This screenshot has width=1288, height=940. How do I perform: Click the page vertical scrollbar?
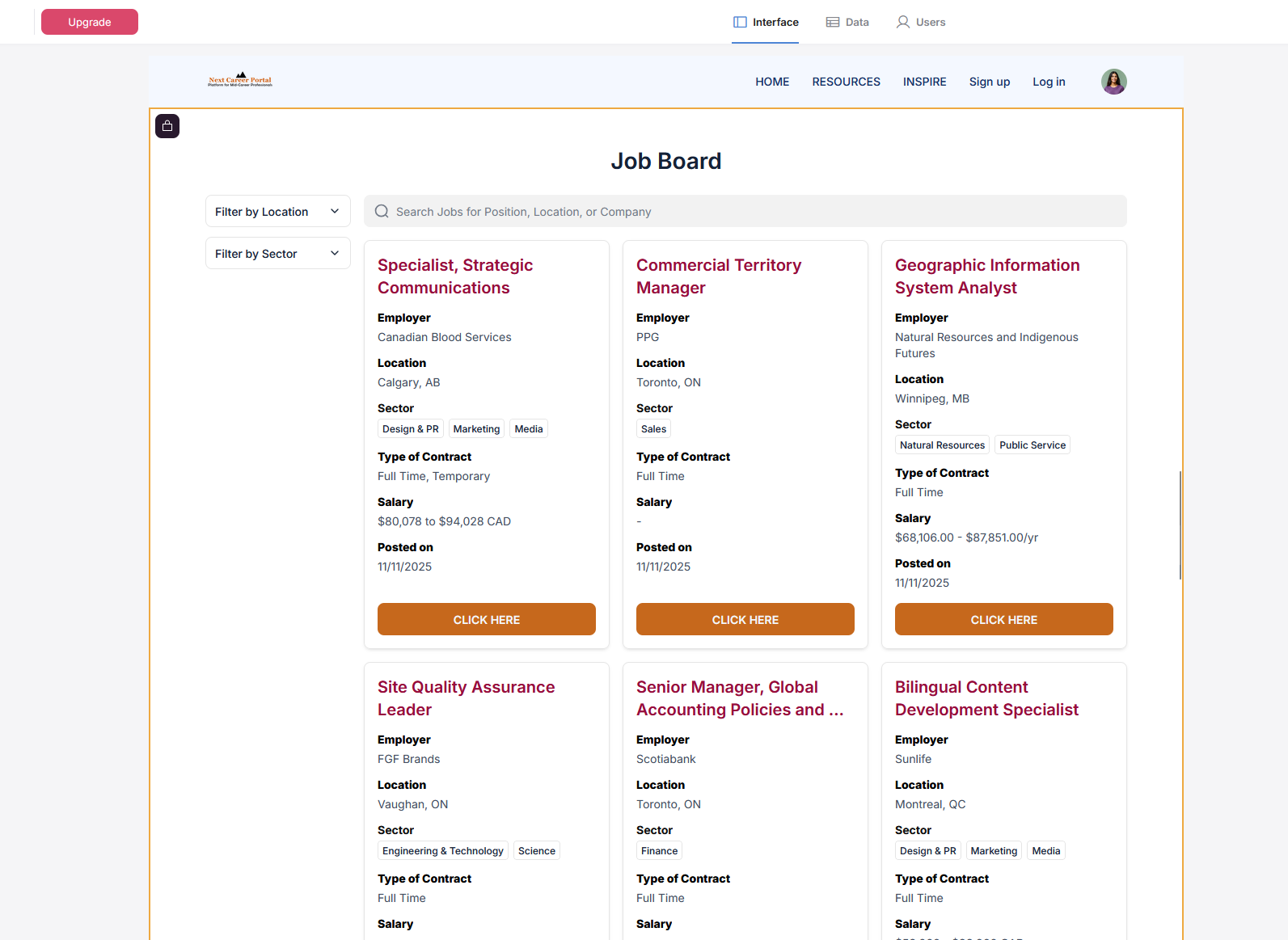[x=1180, y=525]
